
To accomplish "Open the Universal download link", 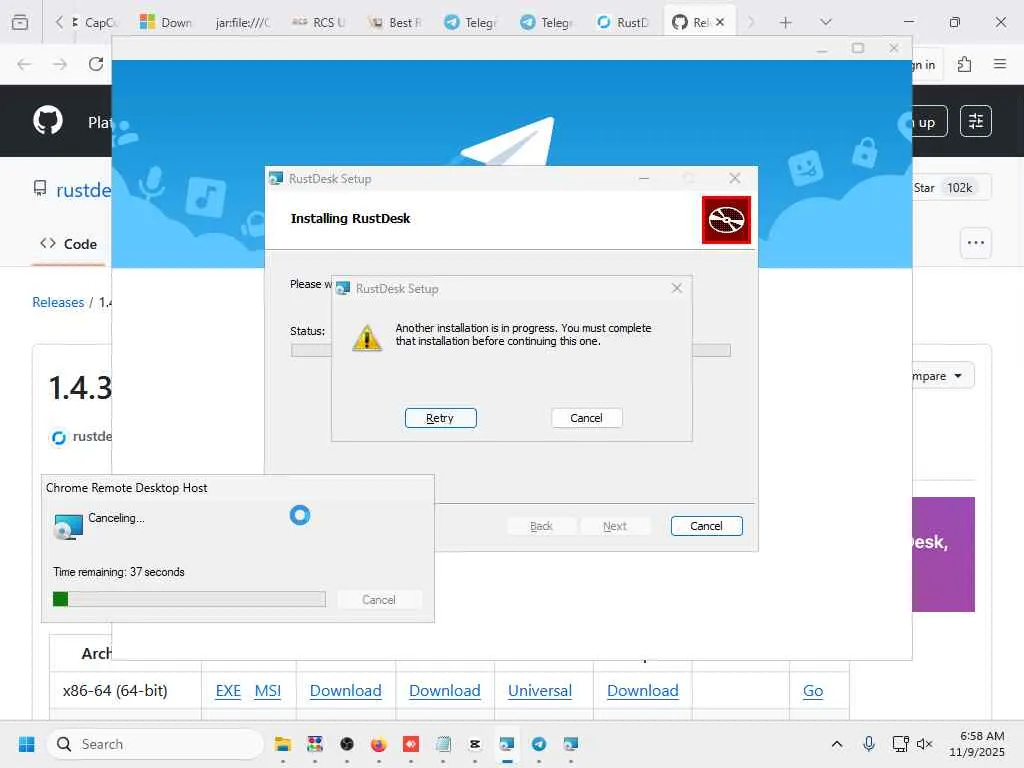I will click(x=539, y=690).
